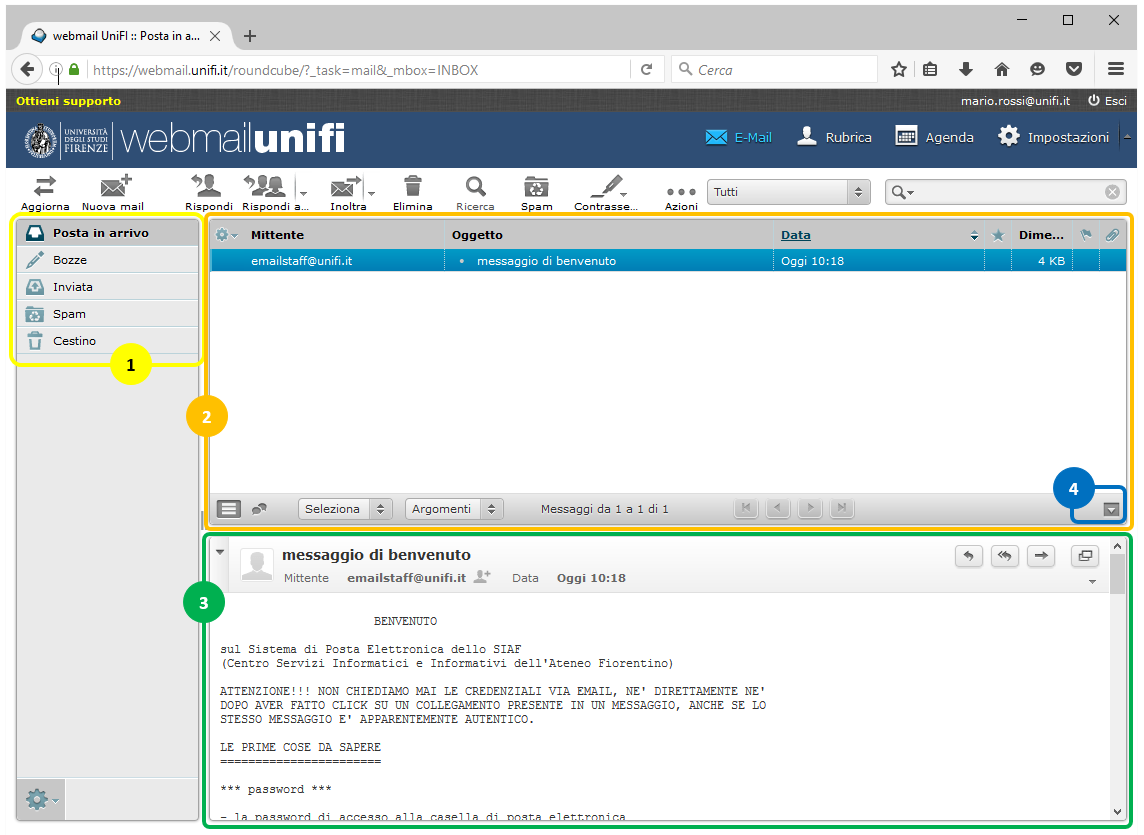
Task: Open list options gear in the message list header
Action: pyautogui.click(x=226, y=235)
